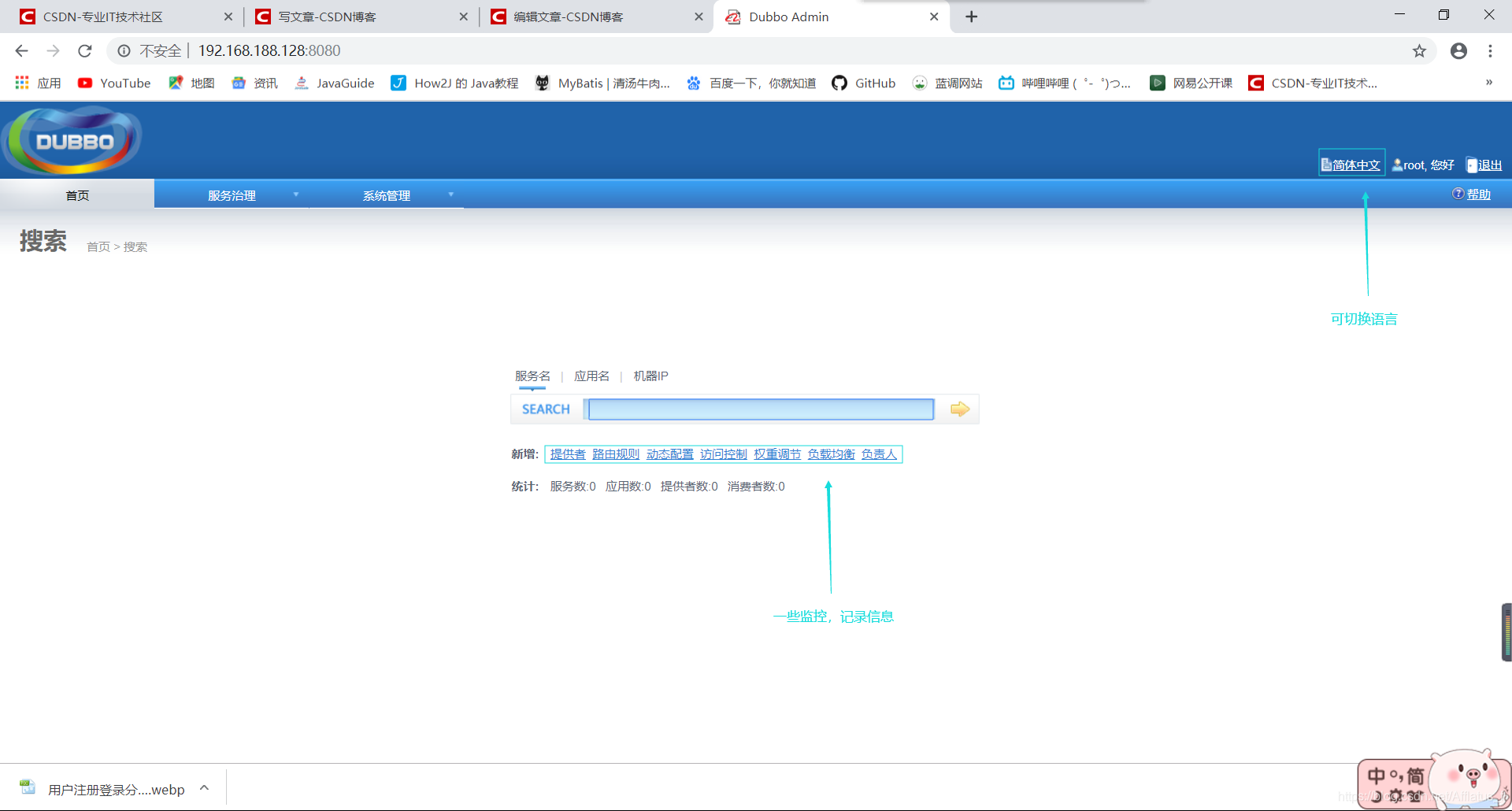
Task: Open the 百度一下 bookmark
Action: (751, 83)
